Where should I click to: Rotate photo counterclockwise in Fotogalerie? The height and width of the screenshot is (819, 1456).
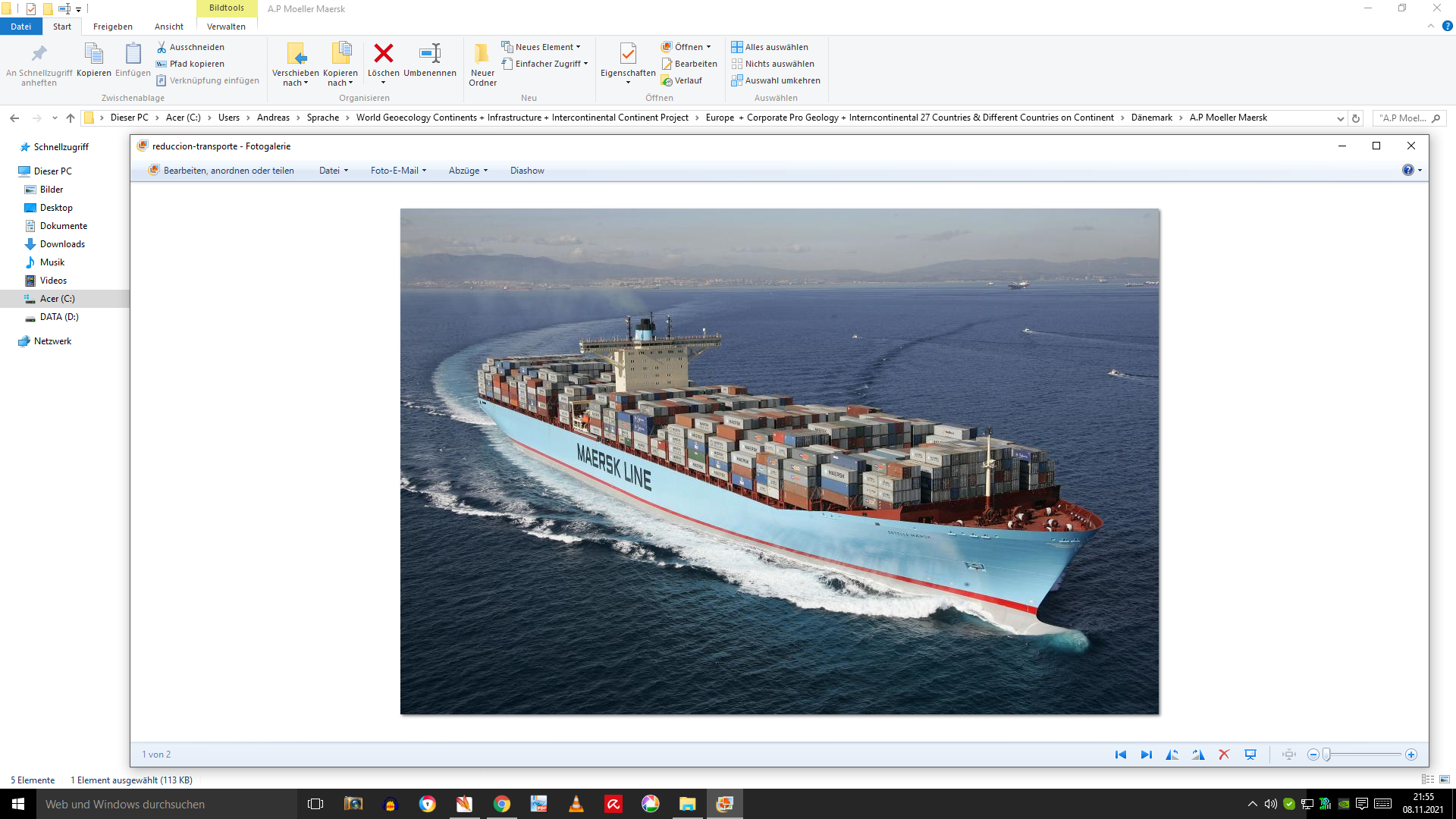click(1172, 755)
